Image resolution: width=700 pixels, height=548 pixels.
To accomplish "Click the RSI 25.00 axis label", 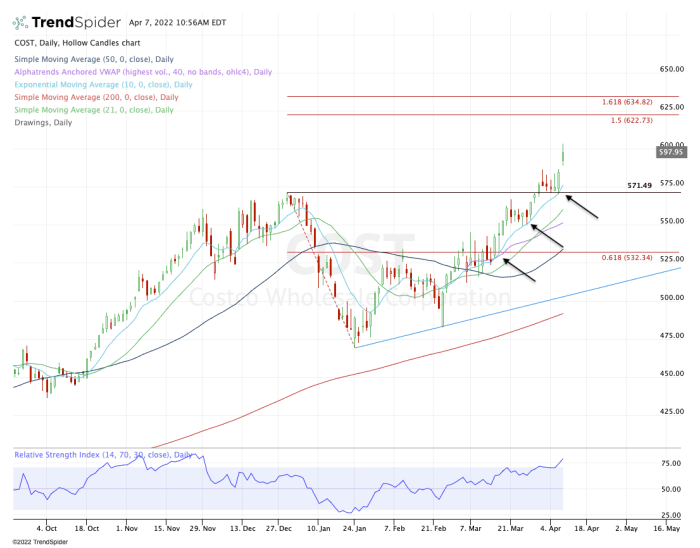I will 671,515.
